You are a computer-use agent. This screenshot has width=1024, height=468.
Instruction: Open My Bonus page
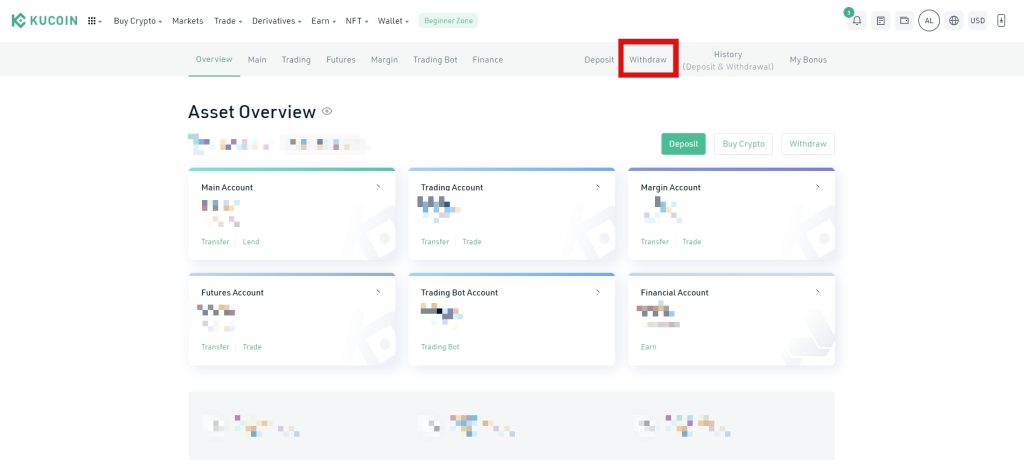click(x=808, y=59)
